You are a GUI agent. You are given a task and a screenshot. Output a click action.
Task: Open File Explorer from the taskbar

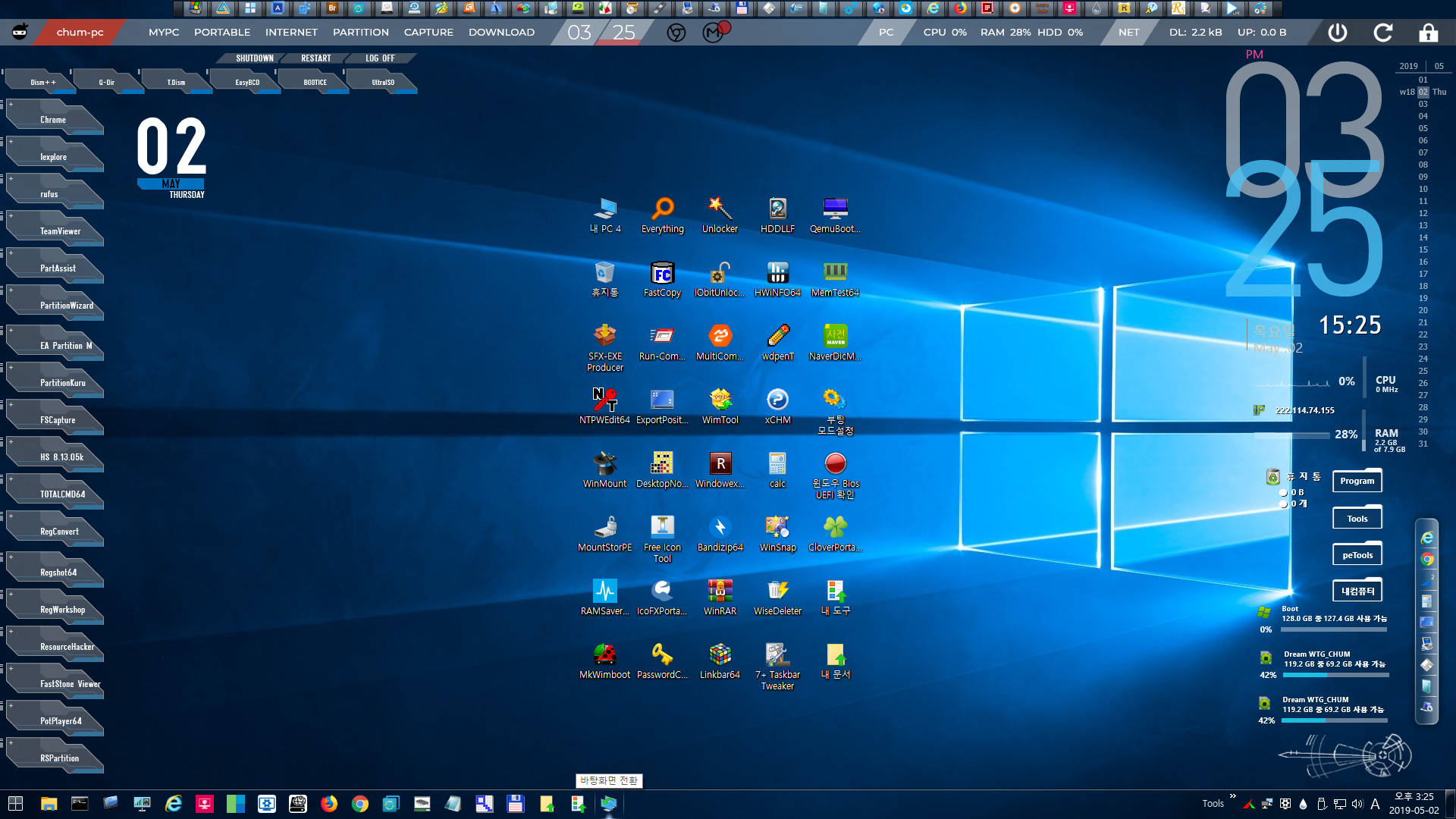pos(49,804)
